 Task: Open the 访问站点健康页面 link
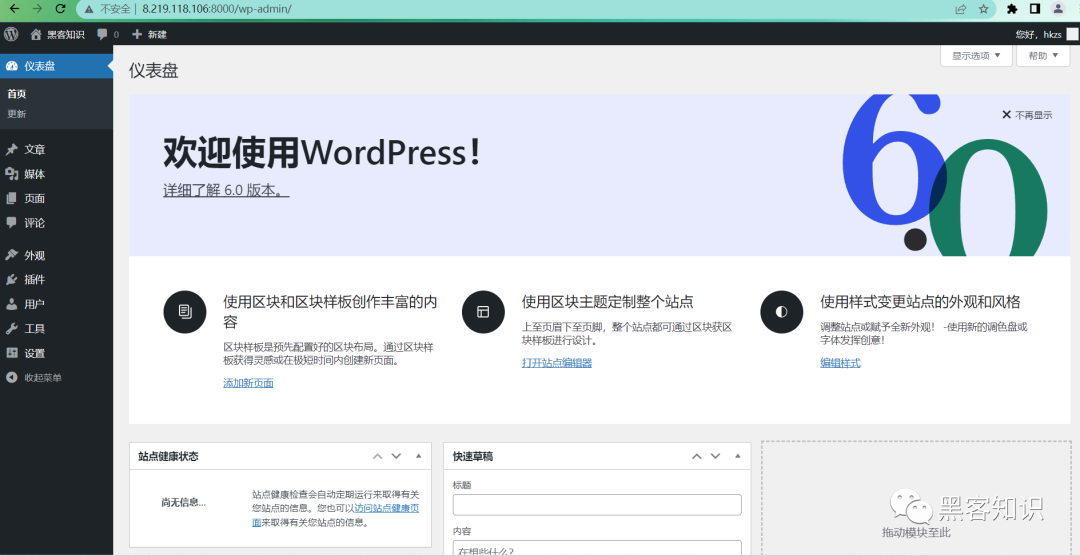(386, 508)
